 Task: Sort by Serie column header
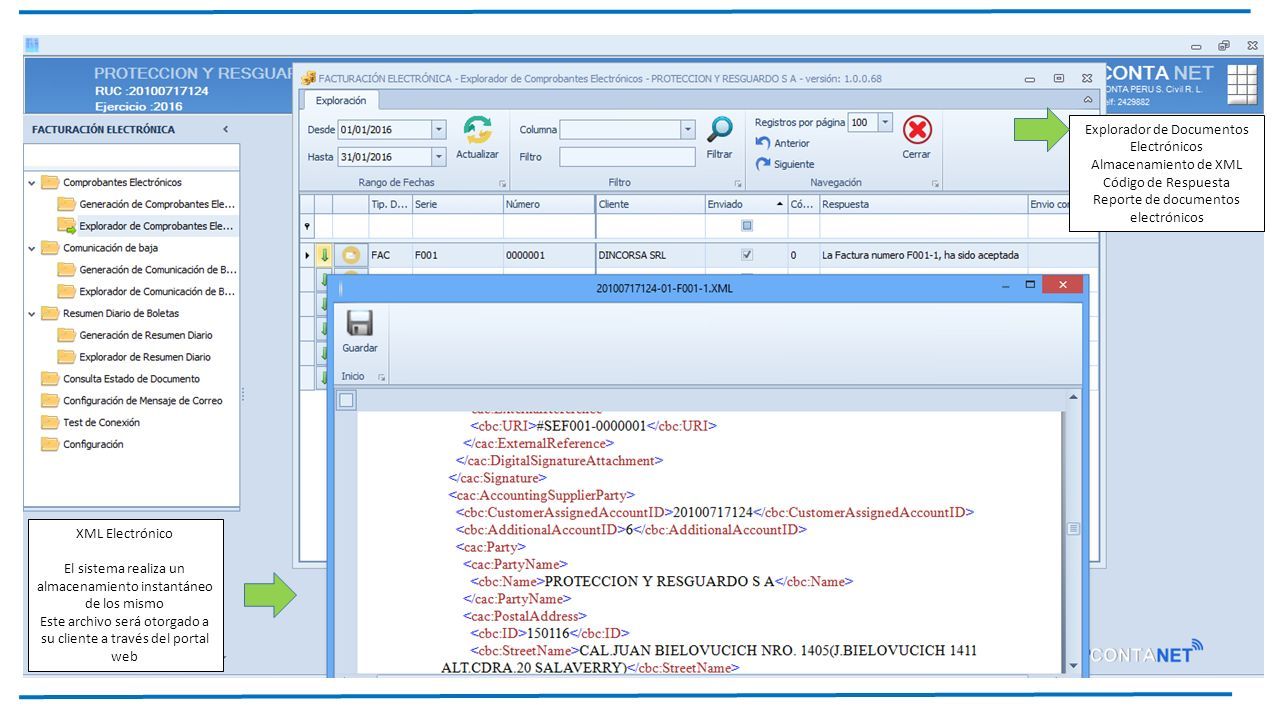(456, 204)
